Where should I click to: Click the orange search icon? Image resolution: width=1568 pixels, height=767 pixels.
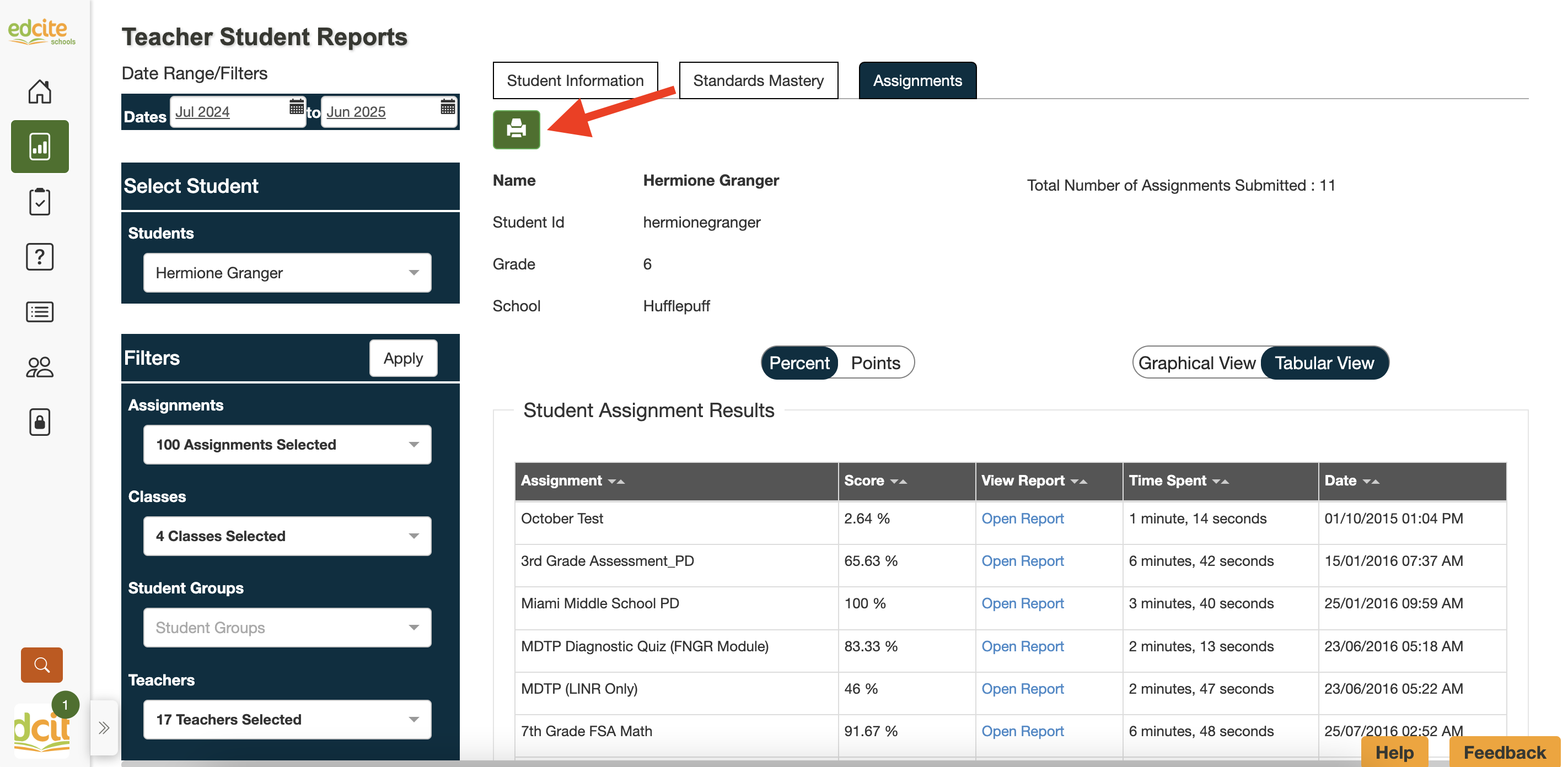point(41,664)
